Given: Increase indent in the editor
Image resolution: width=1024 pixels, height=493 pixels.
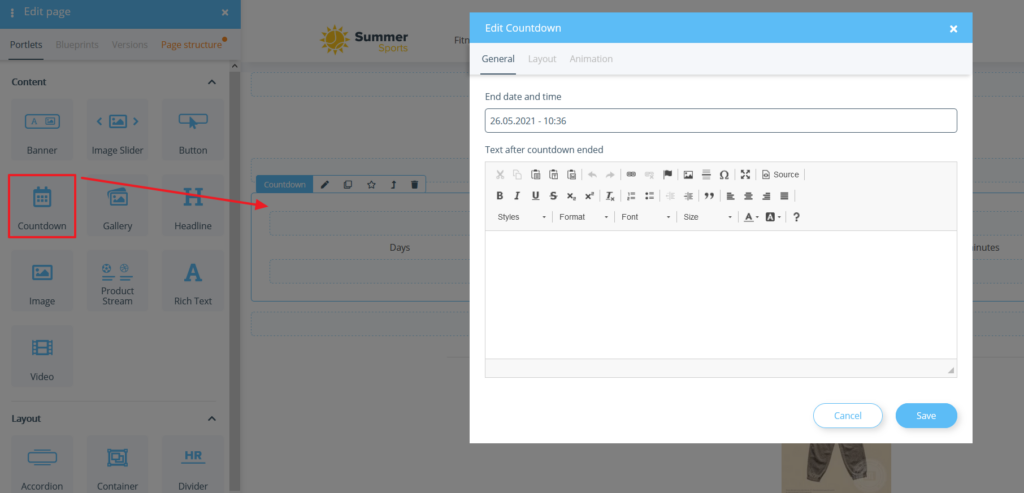Looking at the screenshot, I should point(688,195).
